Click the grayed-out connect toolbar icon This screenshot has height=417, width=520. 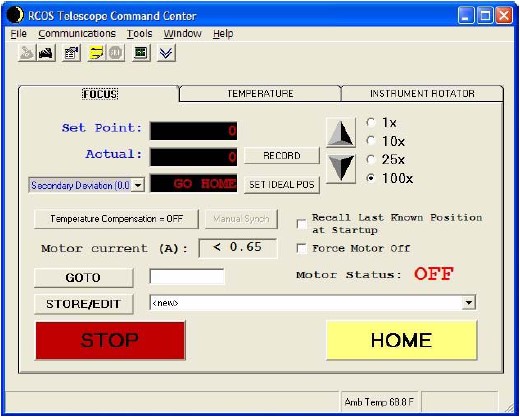point(27,53)
